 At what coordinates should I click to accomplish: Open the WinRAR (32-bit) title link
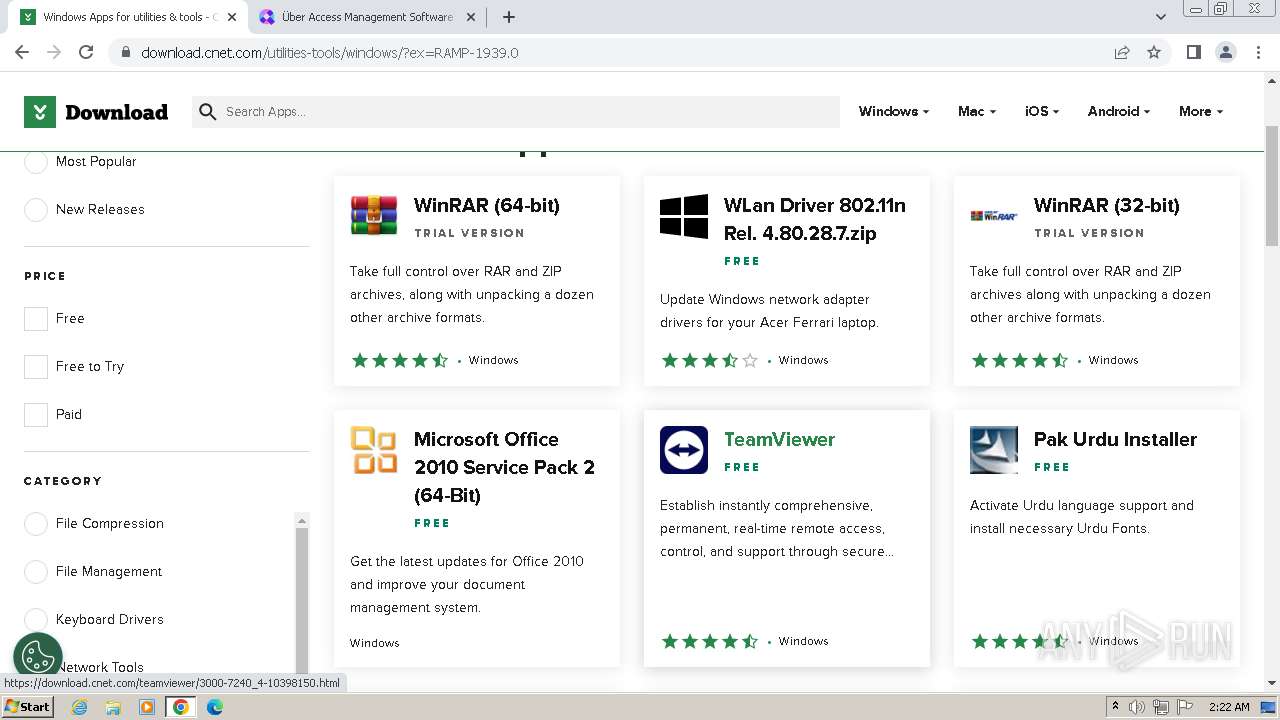pos(1107,206)
